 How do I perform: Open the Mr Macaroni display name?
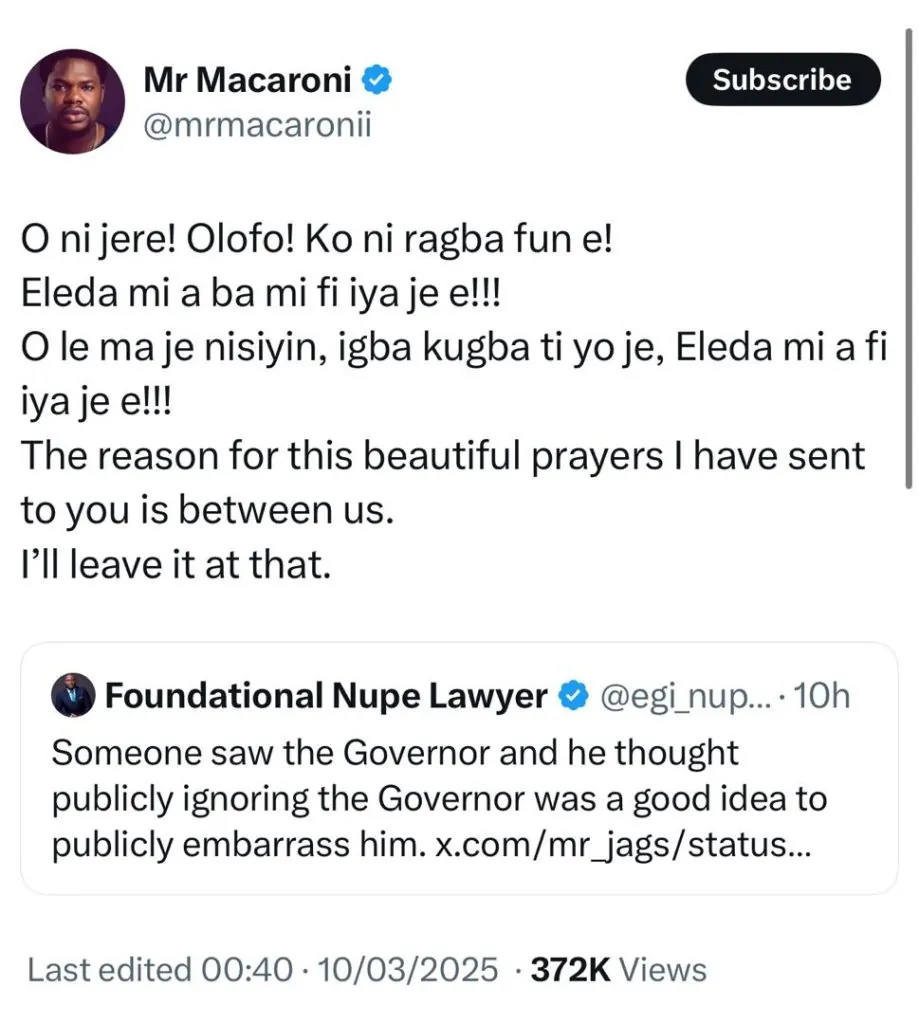pos(248,80)
